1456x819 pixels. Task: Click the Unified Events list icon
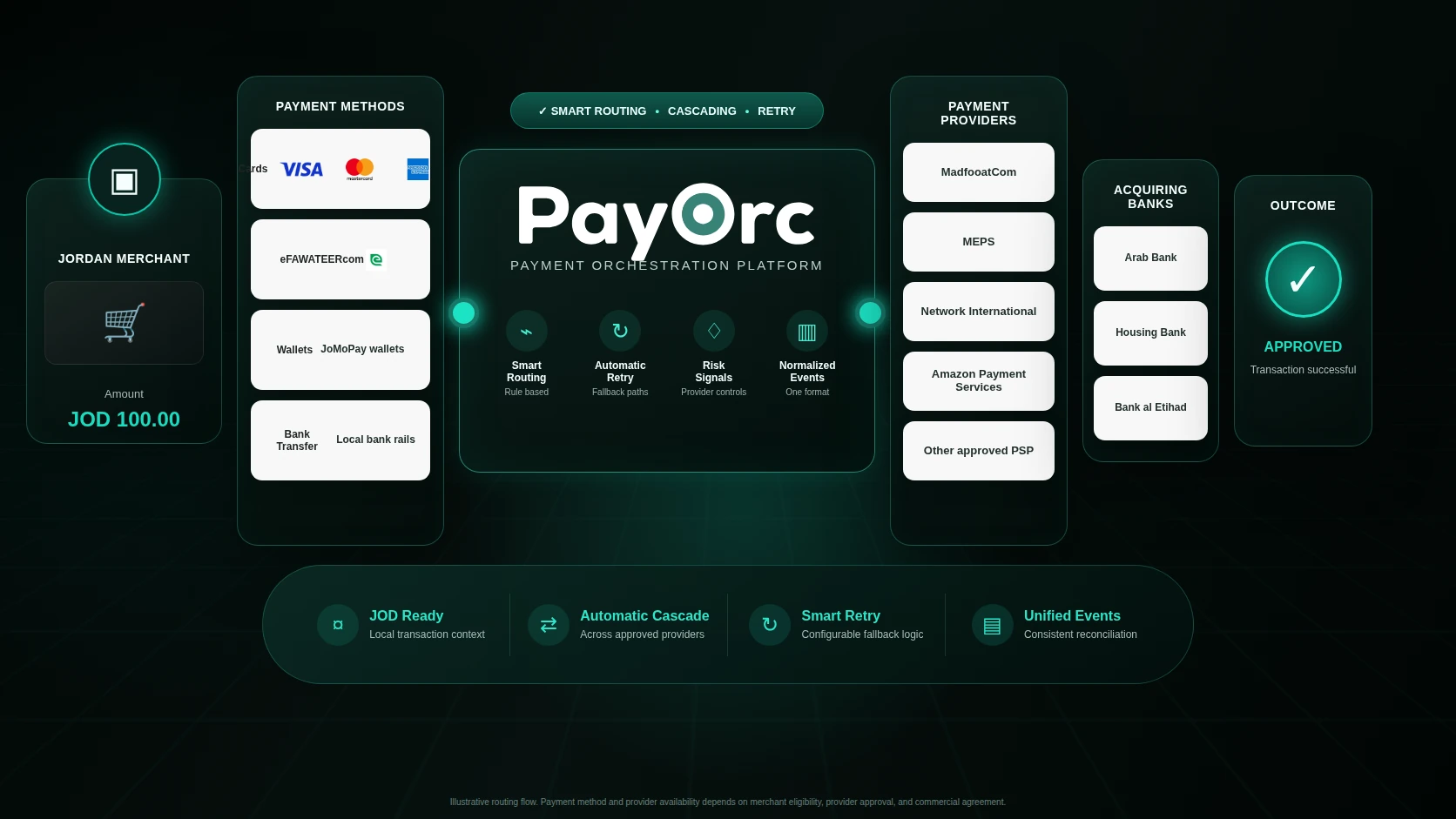pos(993,625)
